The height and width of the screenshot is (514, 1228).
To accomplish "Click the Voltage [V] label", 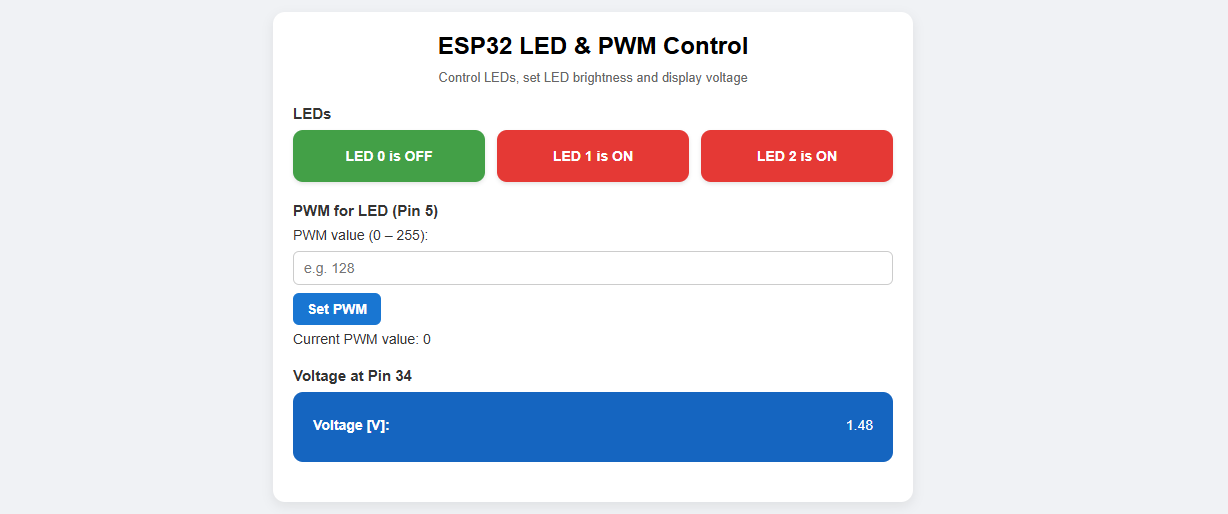I will [351, 425].
